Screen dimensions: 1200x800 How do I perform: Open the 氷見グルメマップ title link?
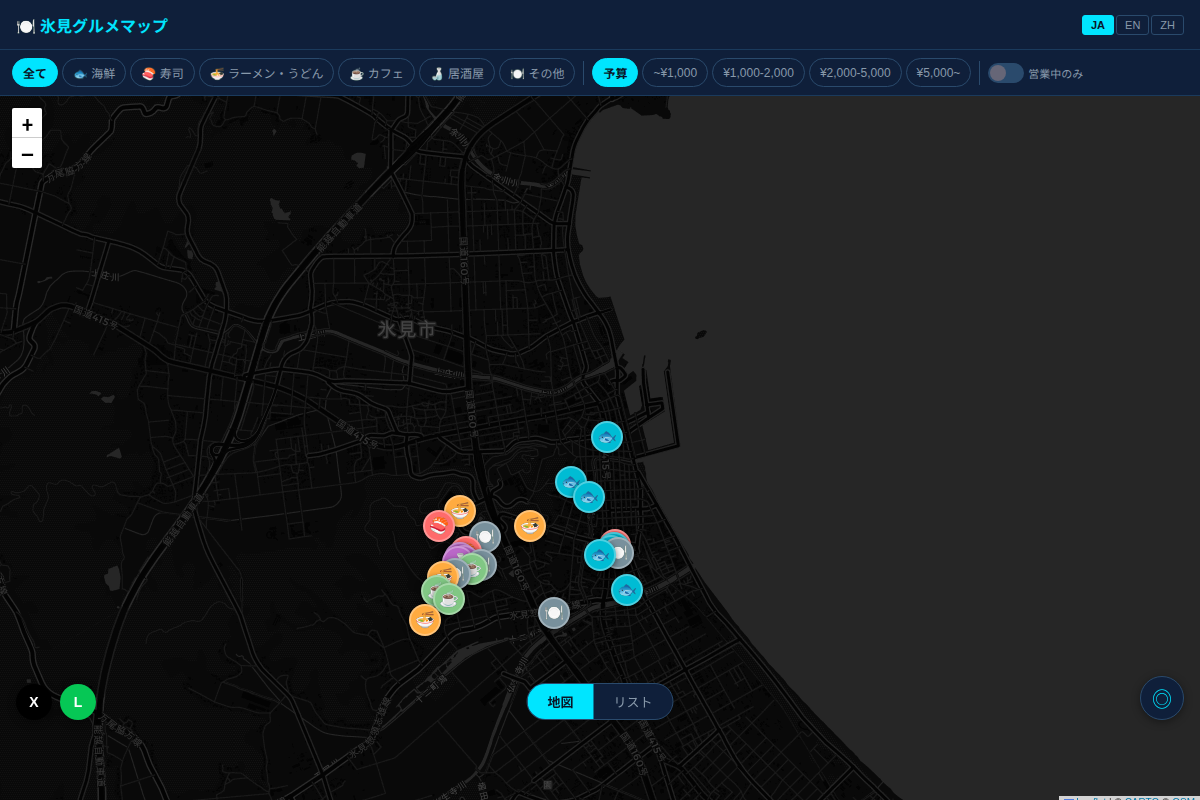[x=92, y=26]
